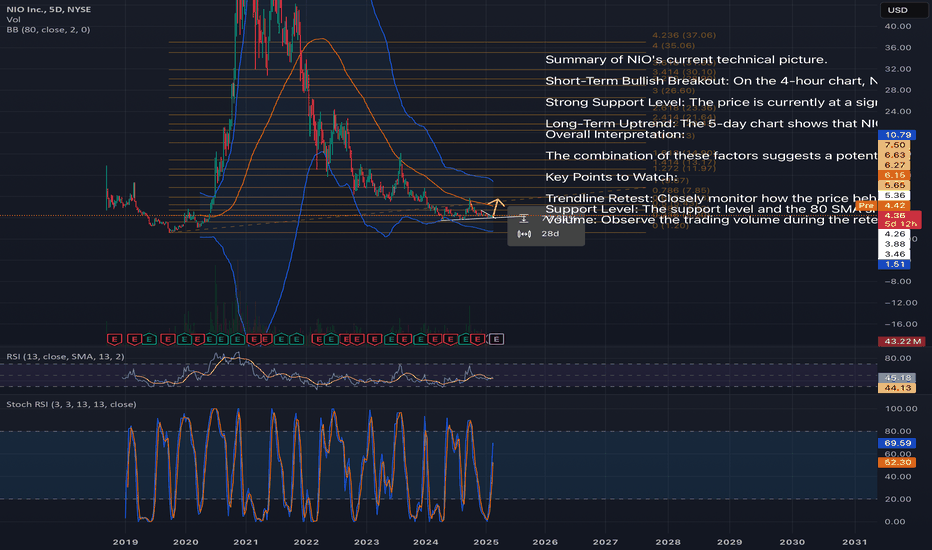Click the orange 6.15 price label

tap(894, 175)
